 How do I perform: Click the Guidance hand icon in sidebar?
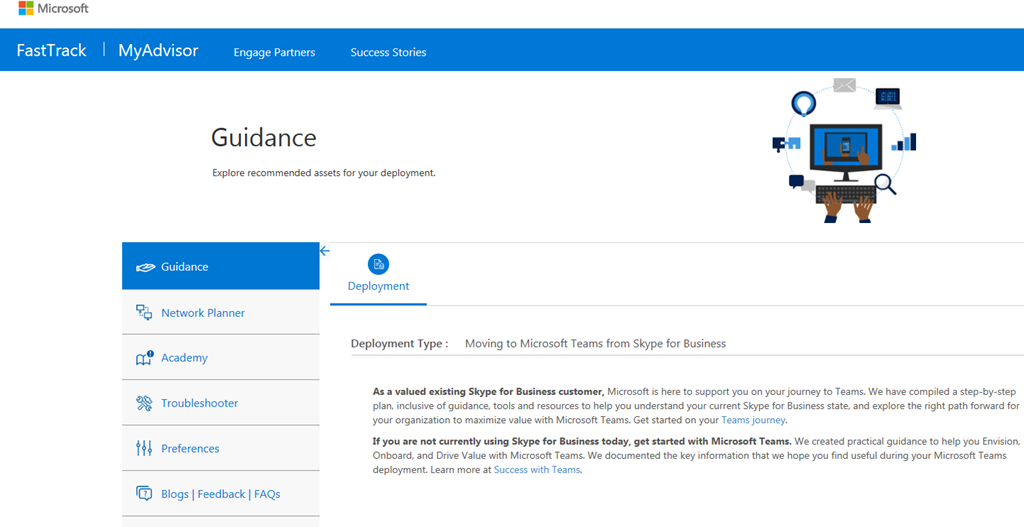[145, 267]
